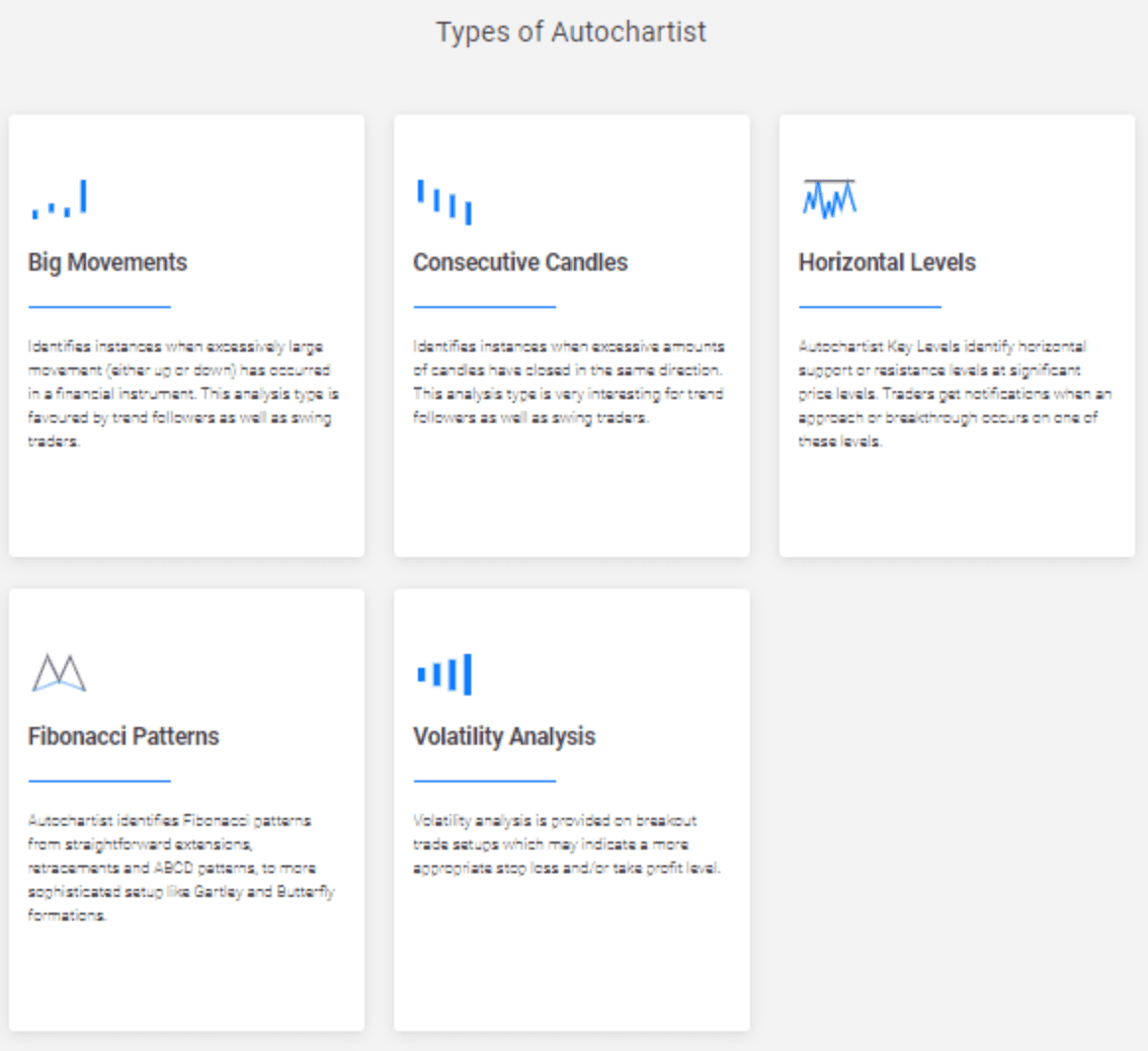
Task: Open the Consecutive Candles heading
Action: 520,263
